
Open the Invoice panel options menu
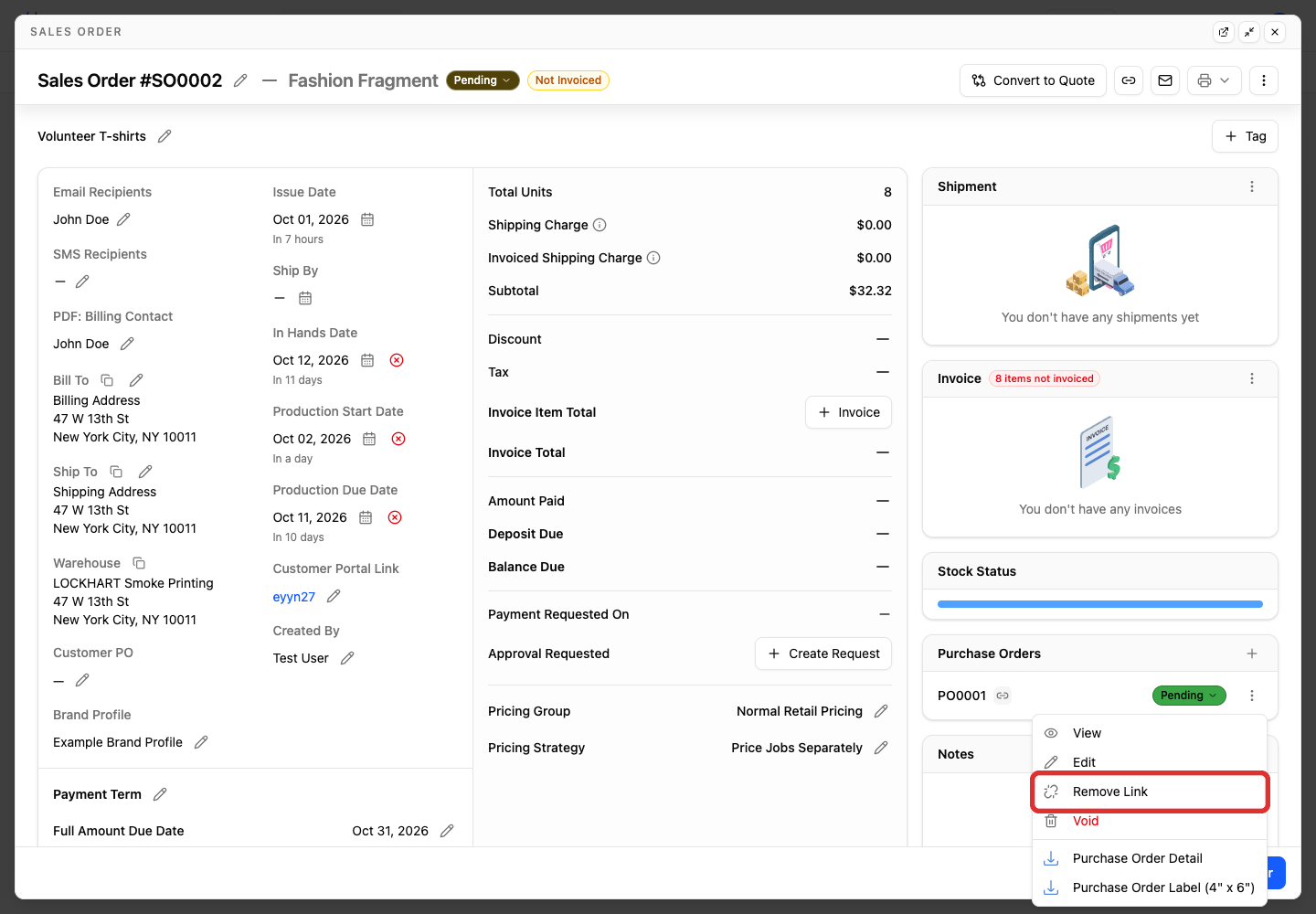1252,378
